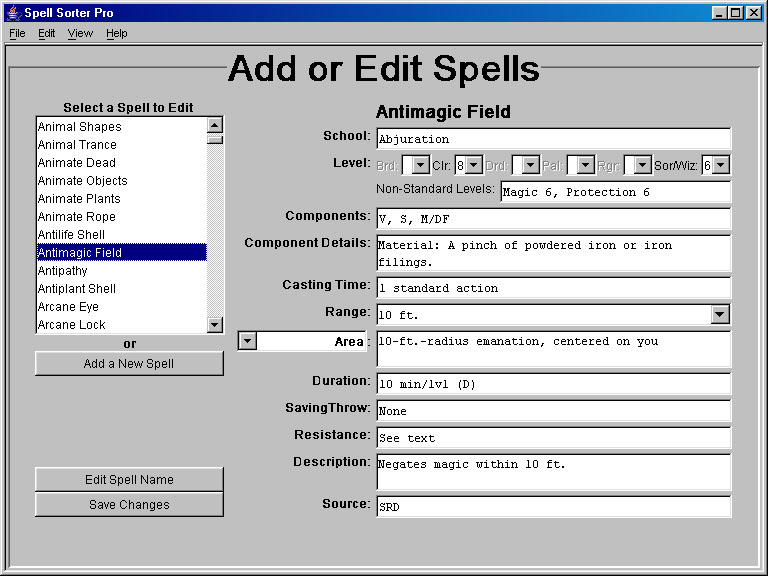Image resolution: width=768 pixels, height=576 pixels.
Task: Click the School text field
Action: [553, 139]
